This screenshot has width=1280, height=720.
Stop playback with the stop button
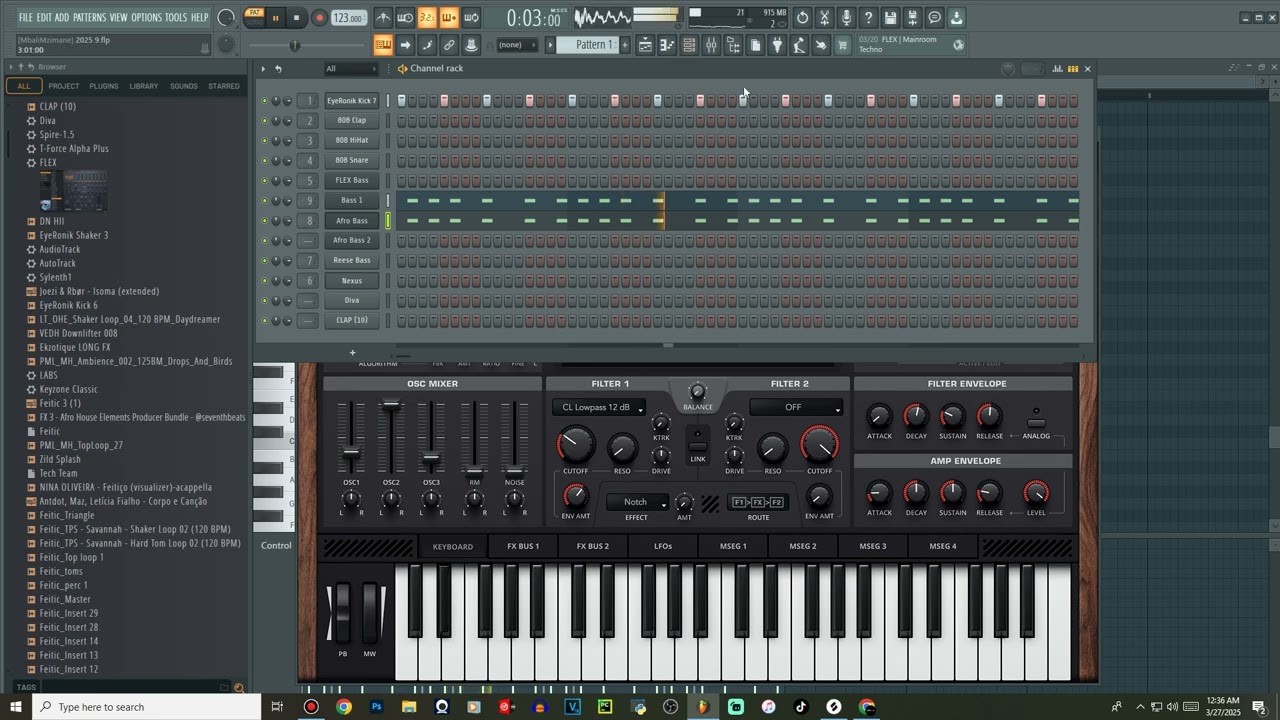point(296,18)
